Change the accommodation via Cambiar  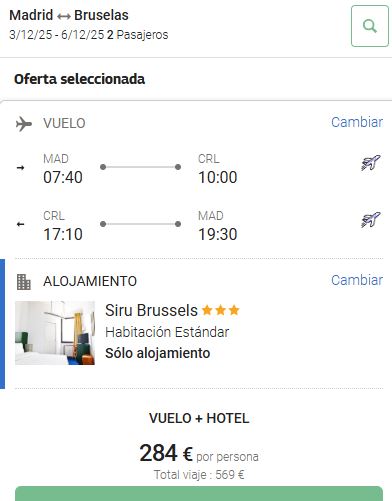coord(357,280)
